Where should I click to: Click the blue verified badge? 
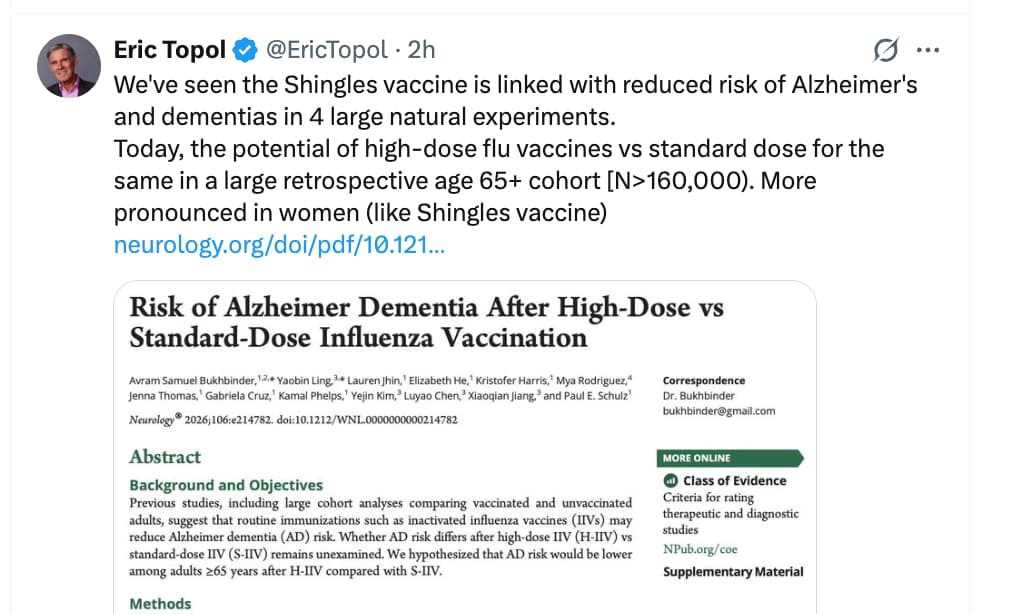click(244, 49)
